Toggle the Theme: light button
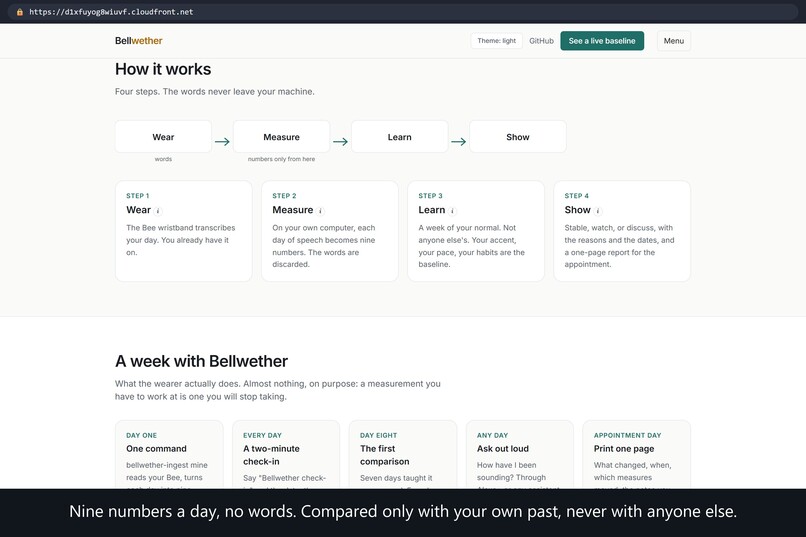Screen dimensions: 806x537 tap(497, 41)
